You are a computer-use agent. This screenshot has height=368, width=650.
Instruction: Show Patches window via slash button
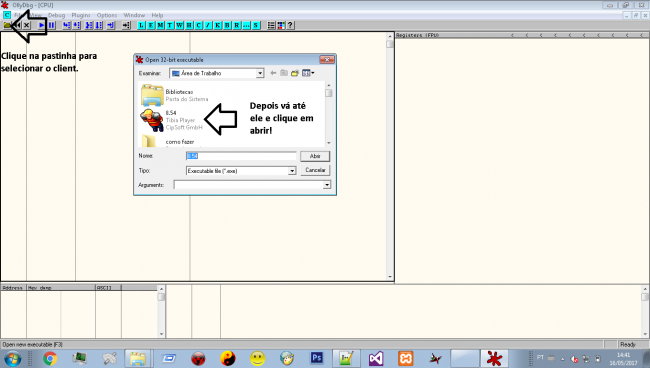click(x=208, y=25)
